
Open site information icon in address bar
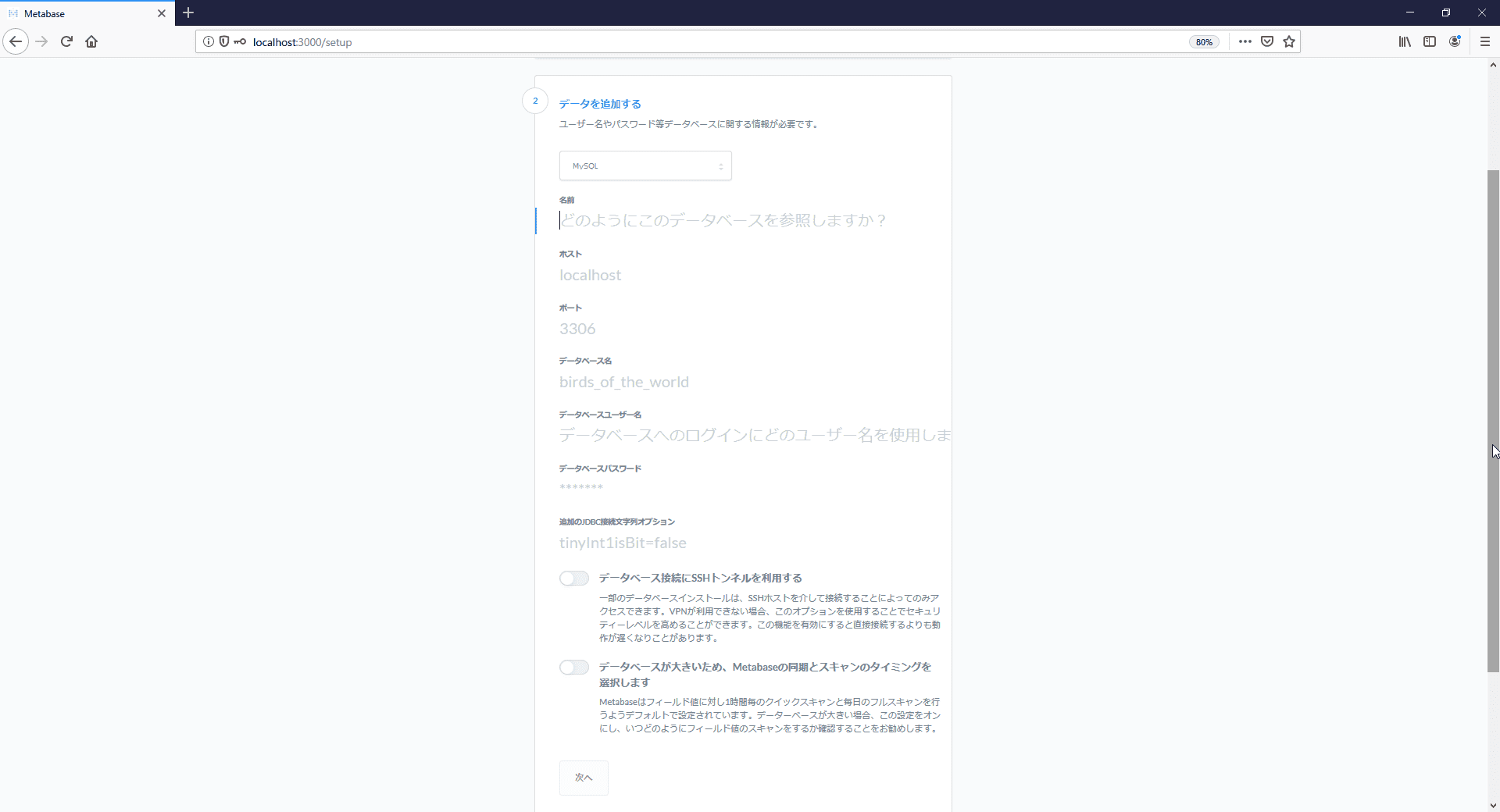point(209,41)
